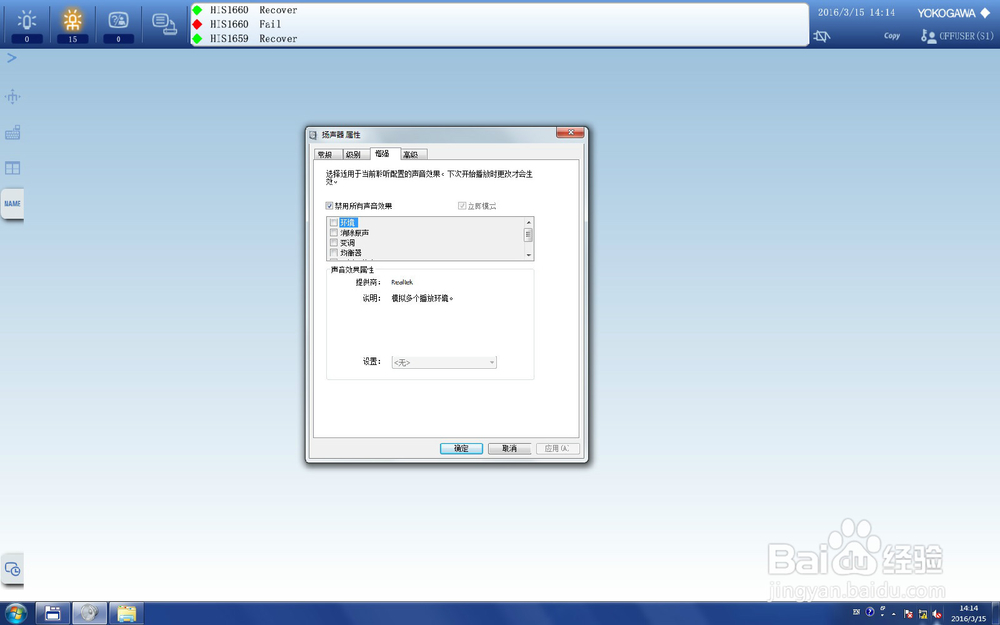This screenshot has height=625, width=1000.
Task: Check the 变调 effect checkbox
Action: (334, 243)
